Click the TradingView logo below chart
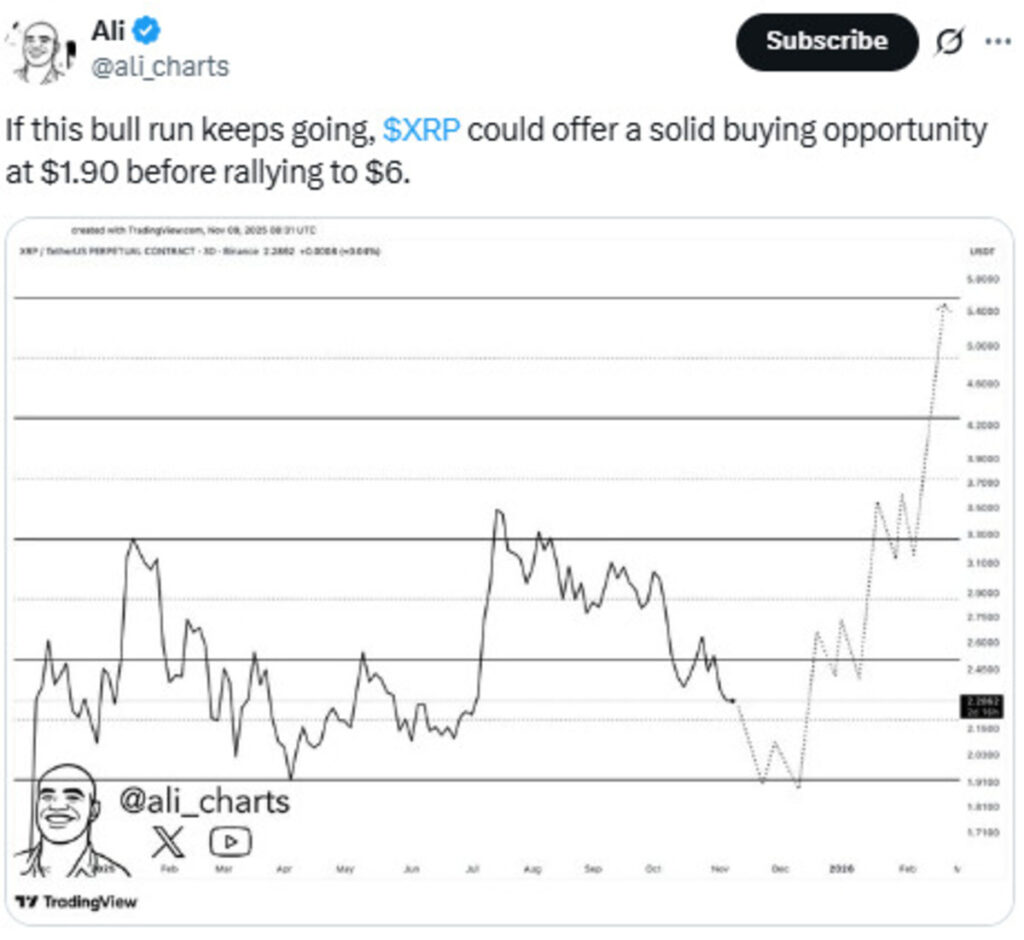 click(x=78, y=902)
